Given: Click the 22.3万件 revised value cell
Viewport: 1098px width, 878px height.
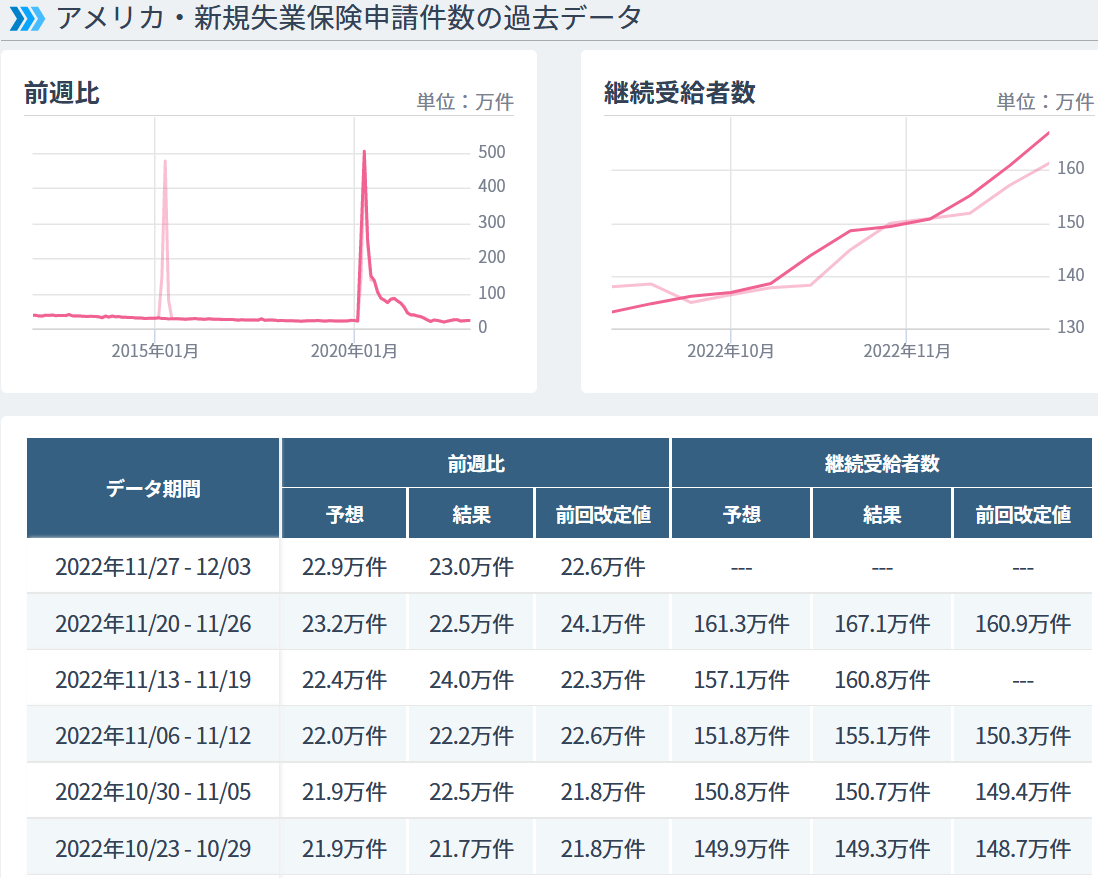Looking at the screenshot, I should pyautogui.click(x=602, y=679).
